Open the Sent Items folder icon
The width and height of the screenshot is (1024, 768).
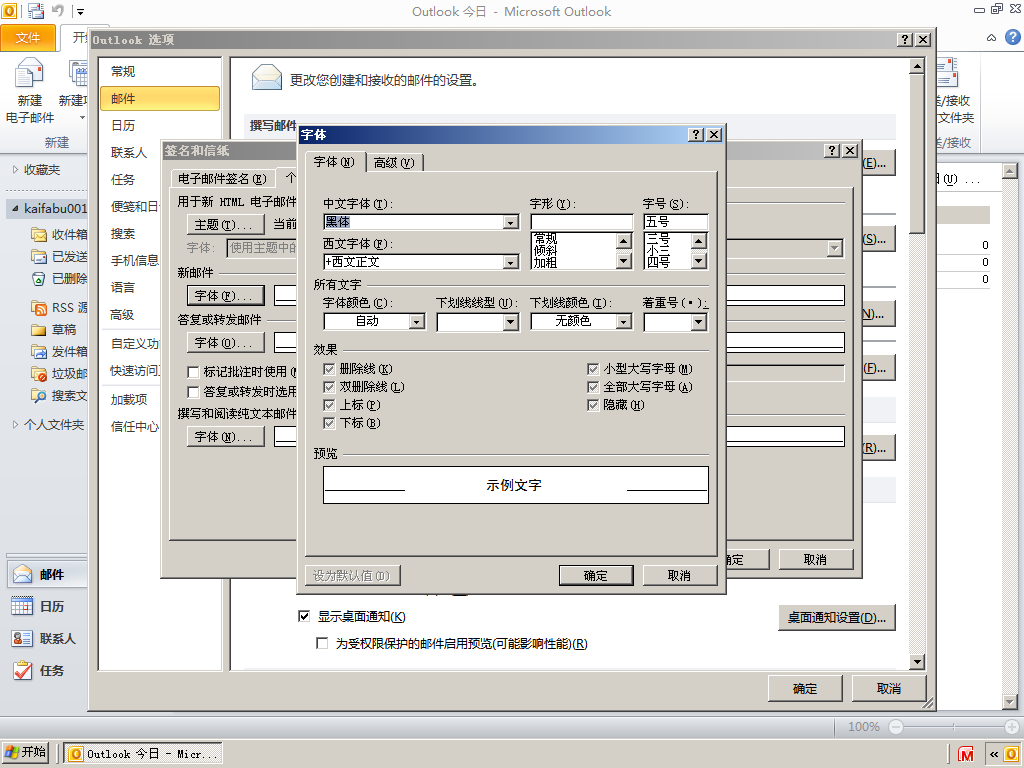39,257
